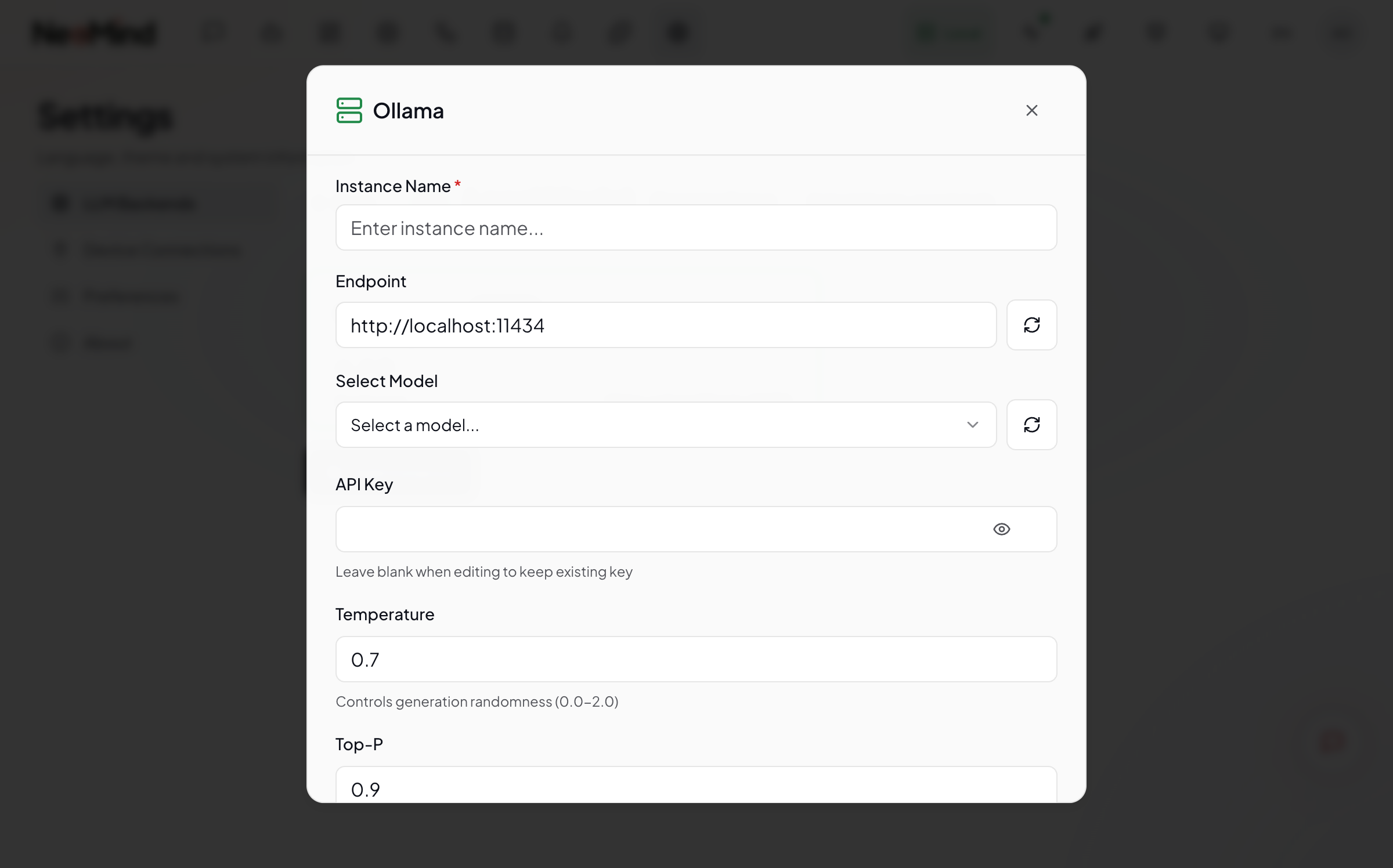1393x868 pixels.
Task: Click the Endpoint URL field
Action: pyautogui.click(x=666, y=325)
